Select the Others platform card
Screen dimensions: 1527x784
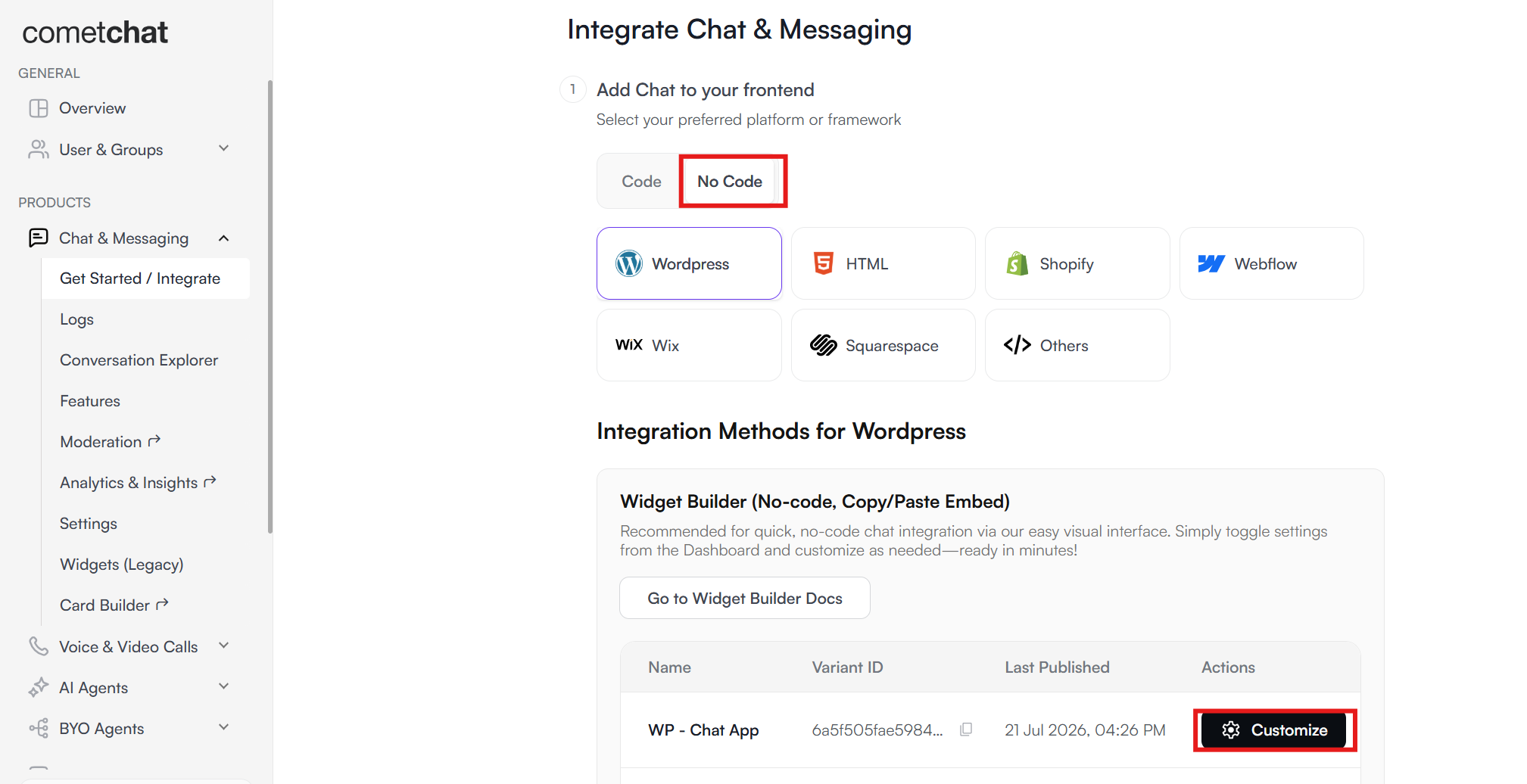pos(1077,345)
